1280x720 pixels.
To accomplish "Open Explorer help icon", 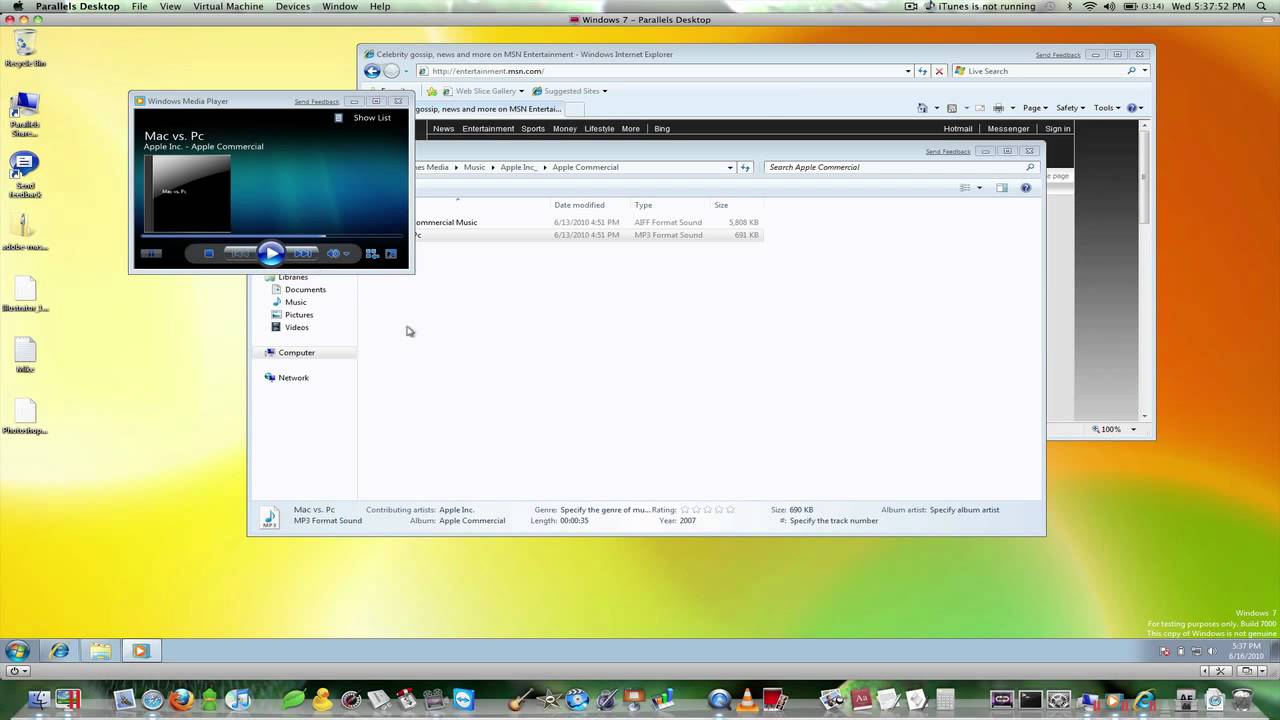I will [x=1025, y=188].
